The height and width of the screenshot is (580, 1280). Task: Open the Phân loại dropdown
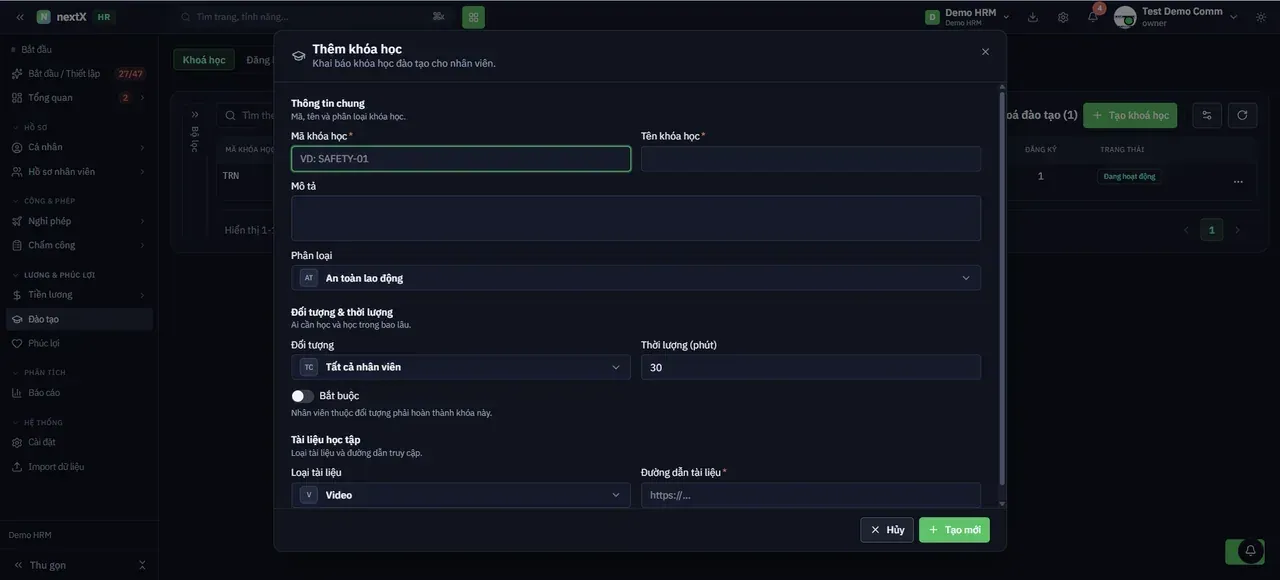pos(636,278)
